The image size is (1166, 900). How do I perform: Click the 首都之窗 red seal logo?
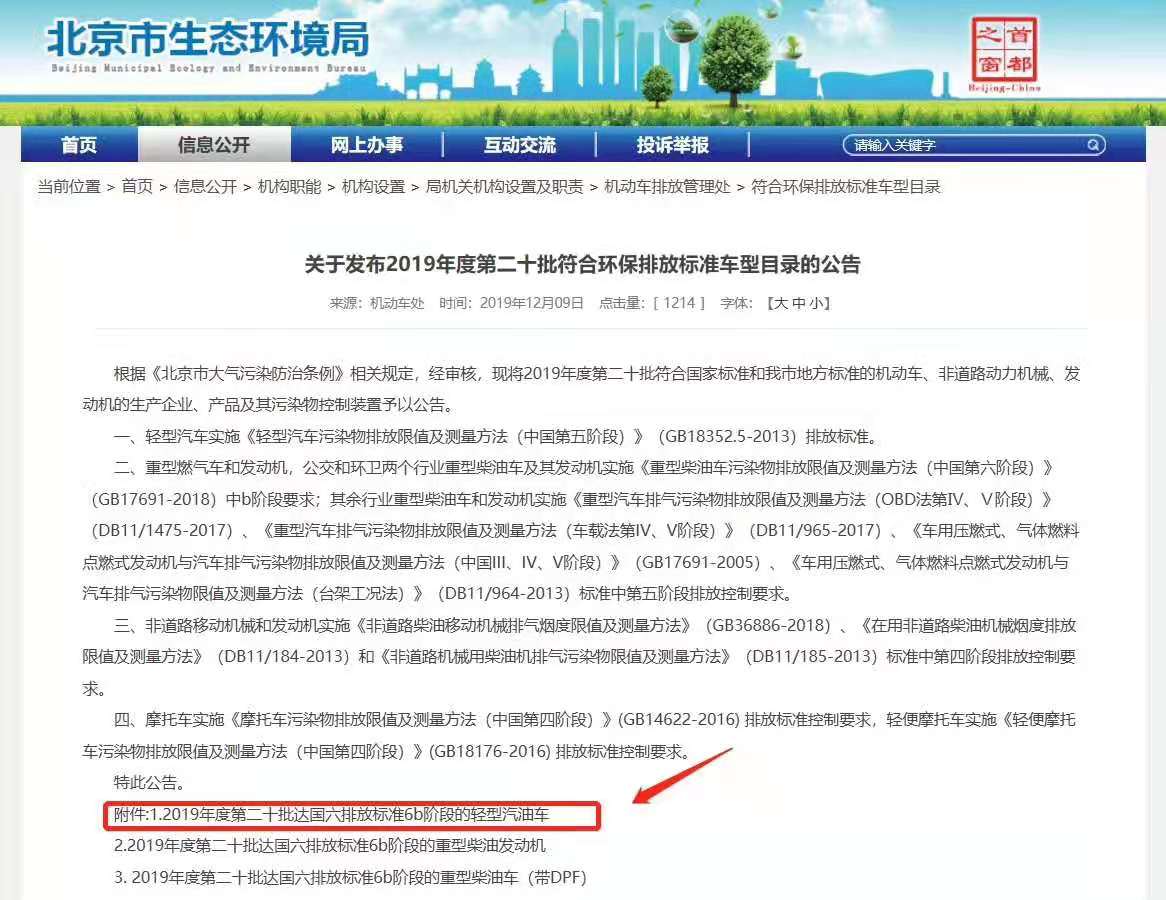[x=1005, y=50]
